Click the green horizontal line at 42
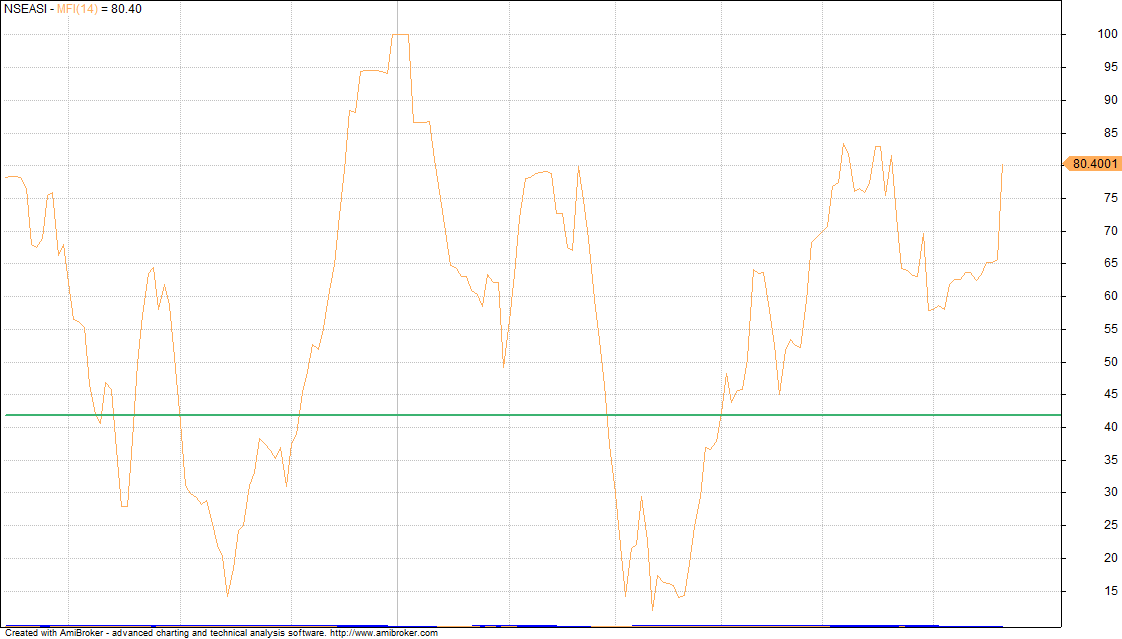The width and height of the screenshot is (1122, 639). coord(532,415)
